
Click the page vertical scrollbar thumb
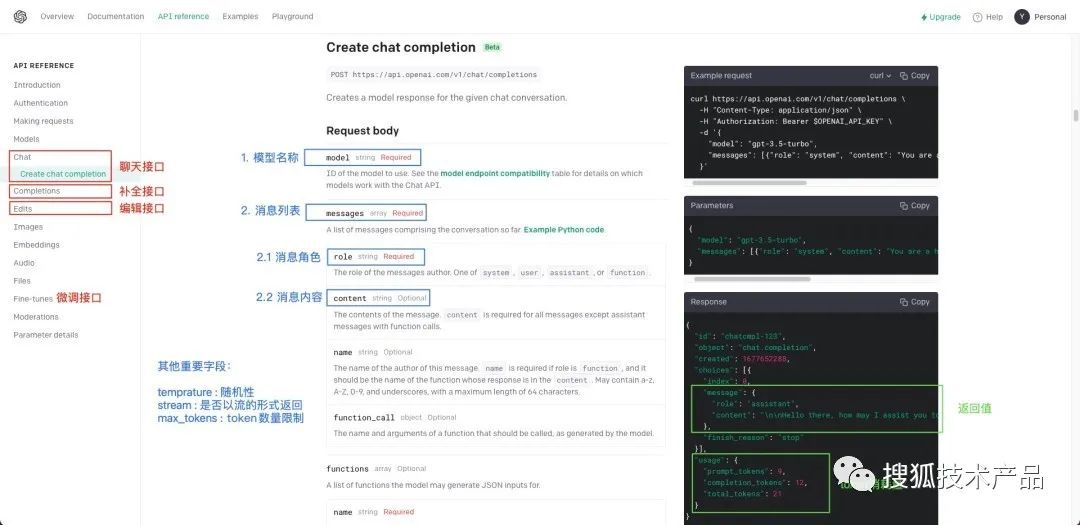[x=1075, y=116]
